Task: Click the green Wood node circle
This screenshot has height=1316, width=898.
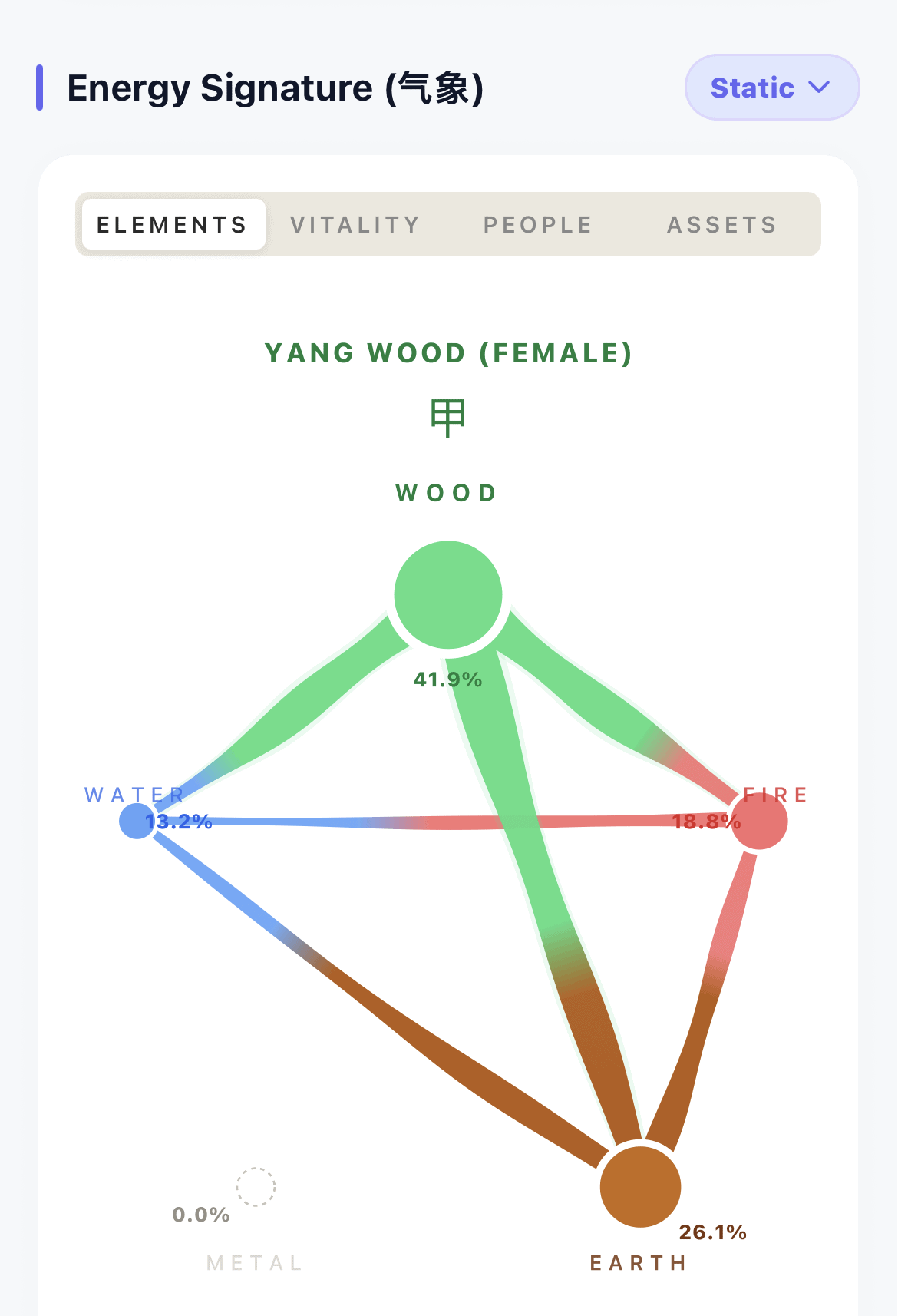Action: coord(448,595)
